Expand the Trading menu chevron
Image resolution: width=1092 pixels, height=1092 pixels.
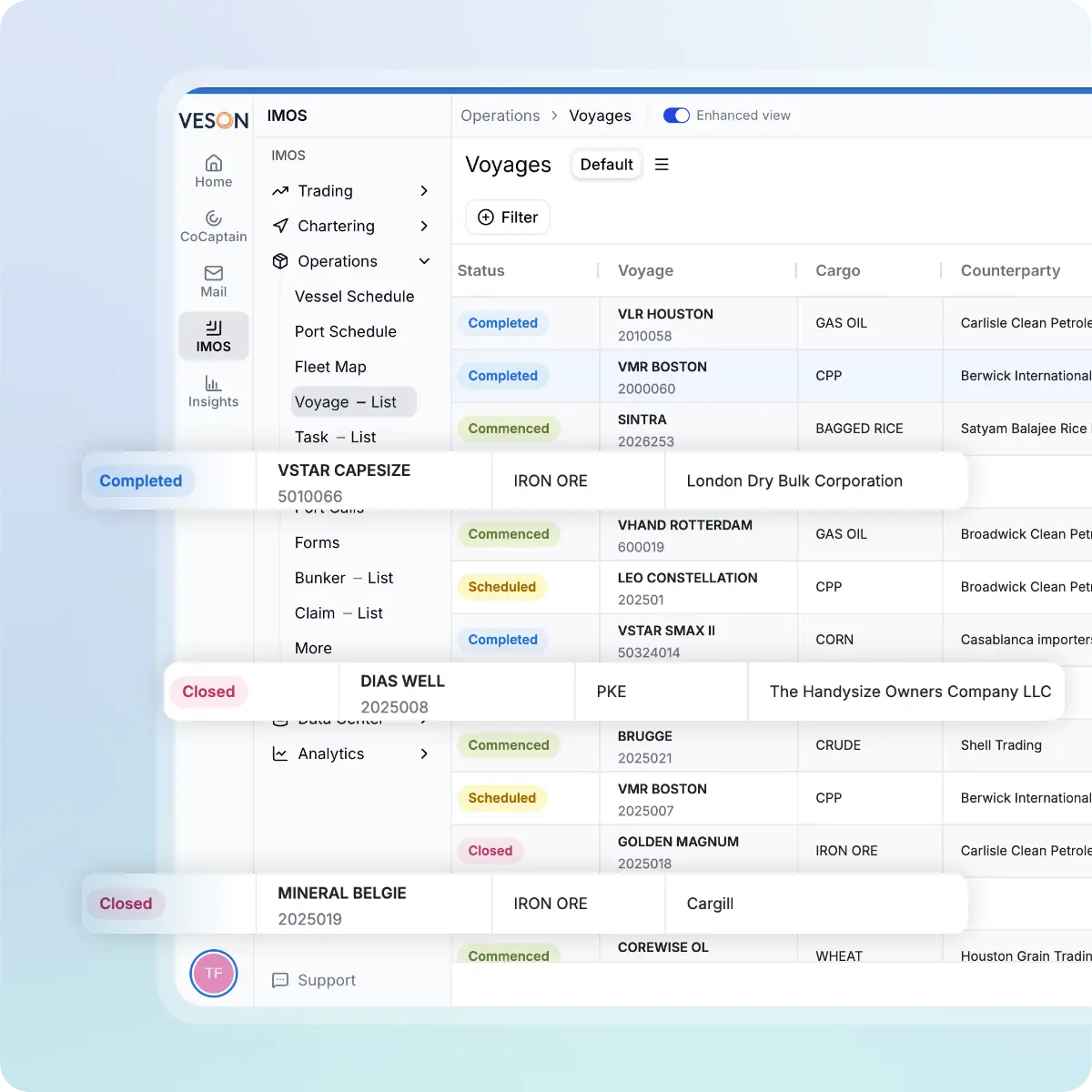pyautogui.click(x=424, y=191)
